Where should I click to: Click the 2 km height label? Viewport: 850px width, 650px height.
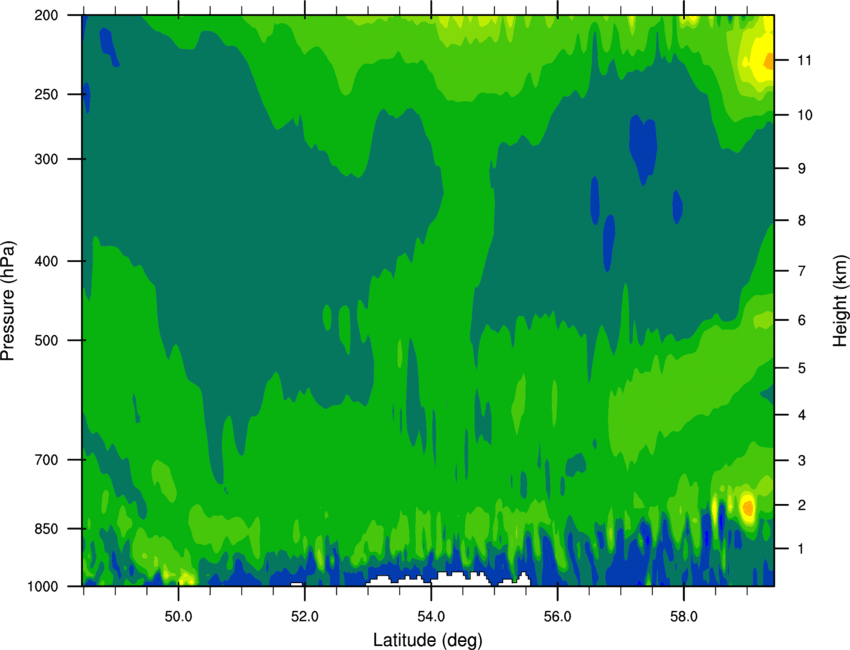click(802, 505)
